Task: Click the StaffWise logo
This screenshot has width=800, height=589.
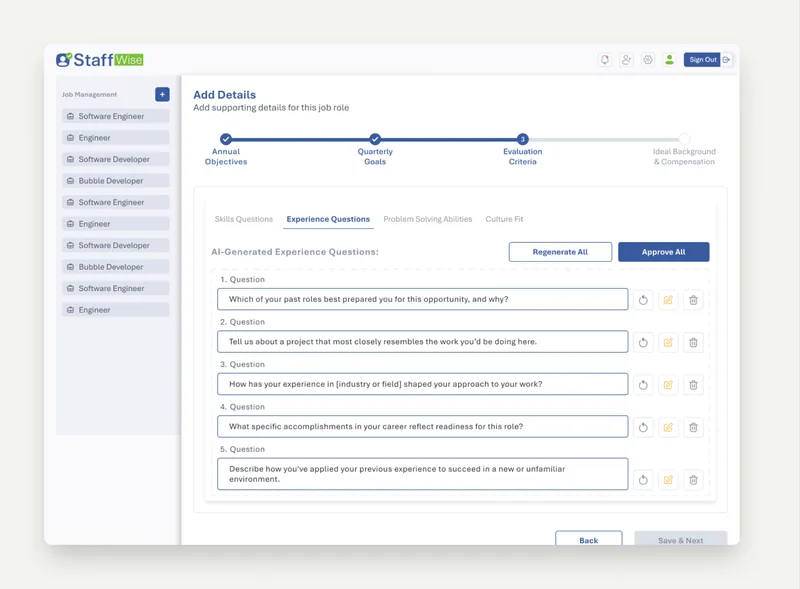Action: [x=100, y=60]
